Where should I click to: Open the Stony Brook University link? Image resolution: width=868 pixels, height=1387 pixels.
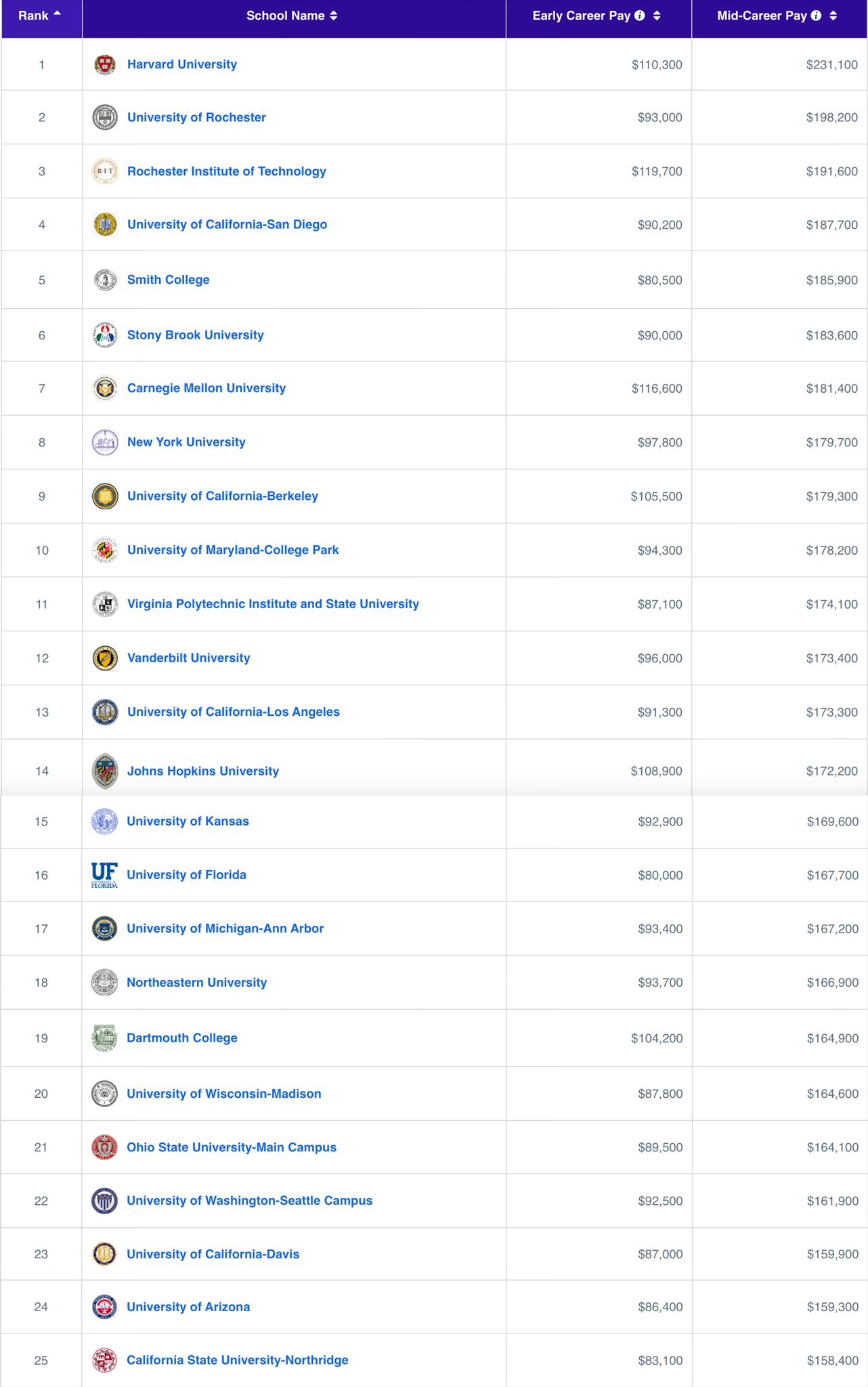196,335
